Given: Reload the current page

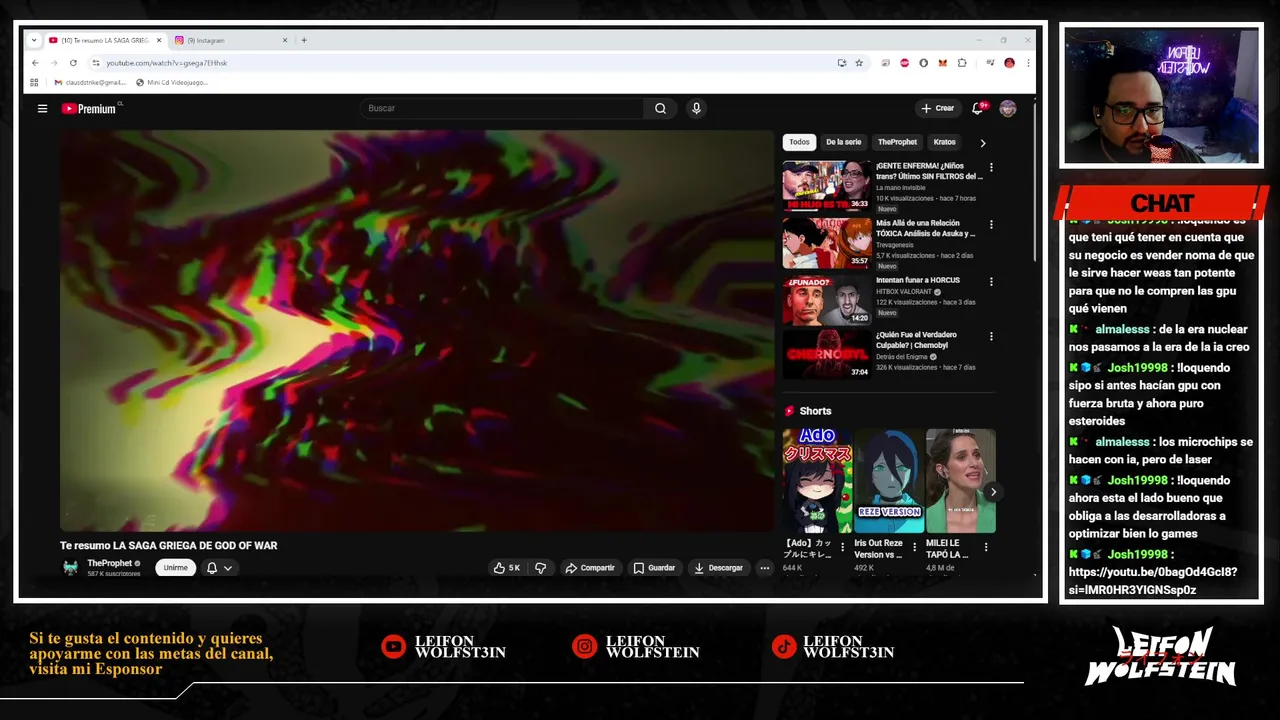Looking at the screenshot, I should point(73,63).
